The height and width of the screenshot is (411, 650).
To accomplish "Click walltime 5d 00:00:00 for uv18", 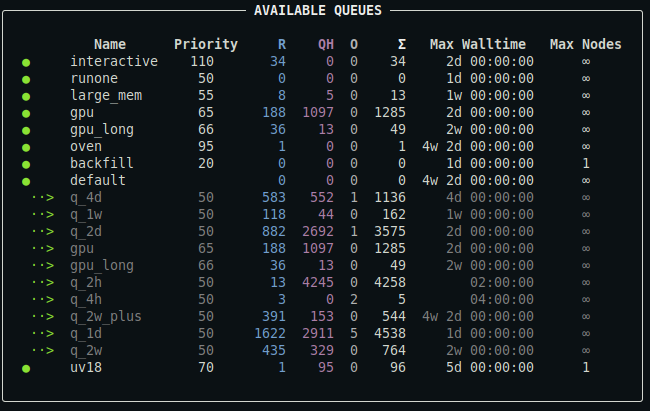I will point(490,367).
